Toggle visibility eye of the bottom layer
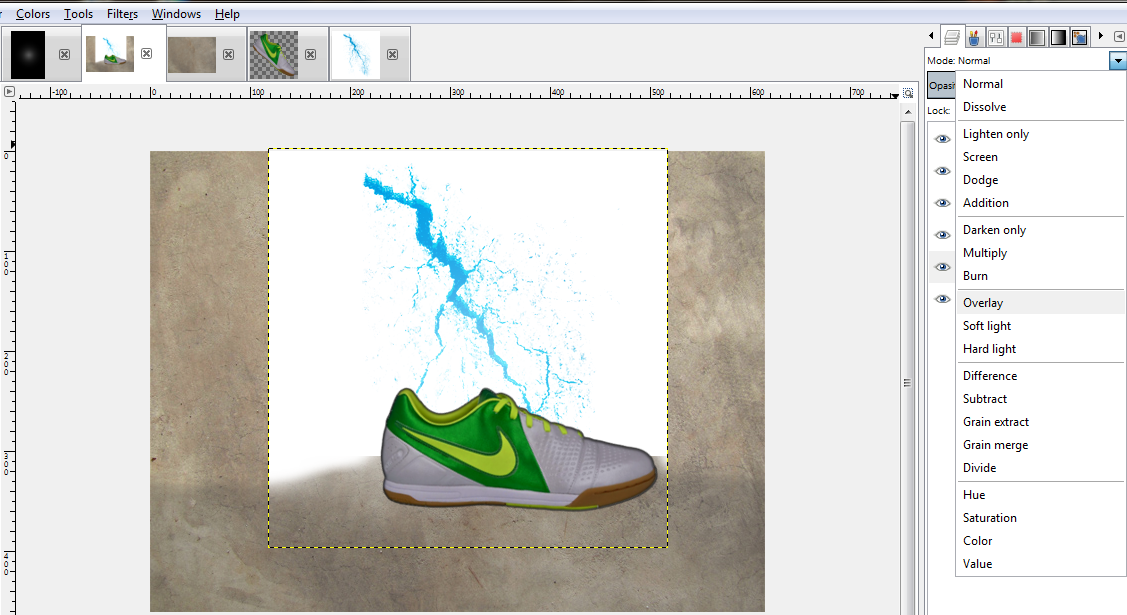1127x615 pixels. 942,299
